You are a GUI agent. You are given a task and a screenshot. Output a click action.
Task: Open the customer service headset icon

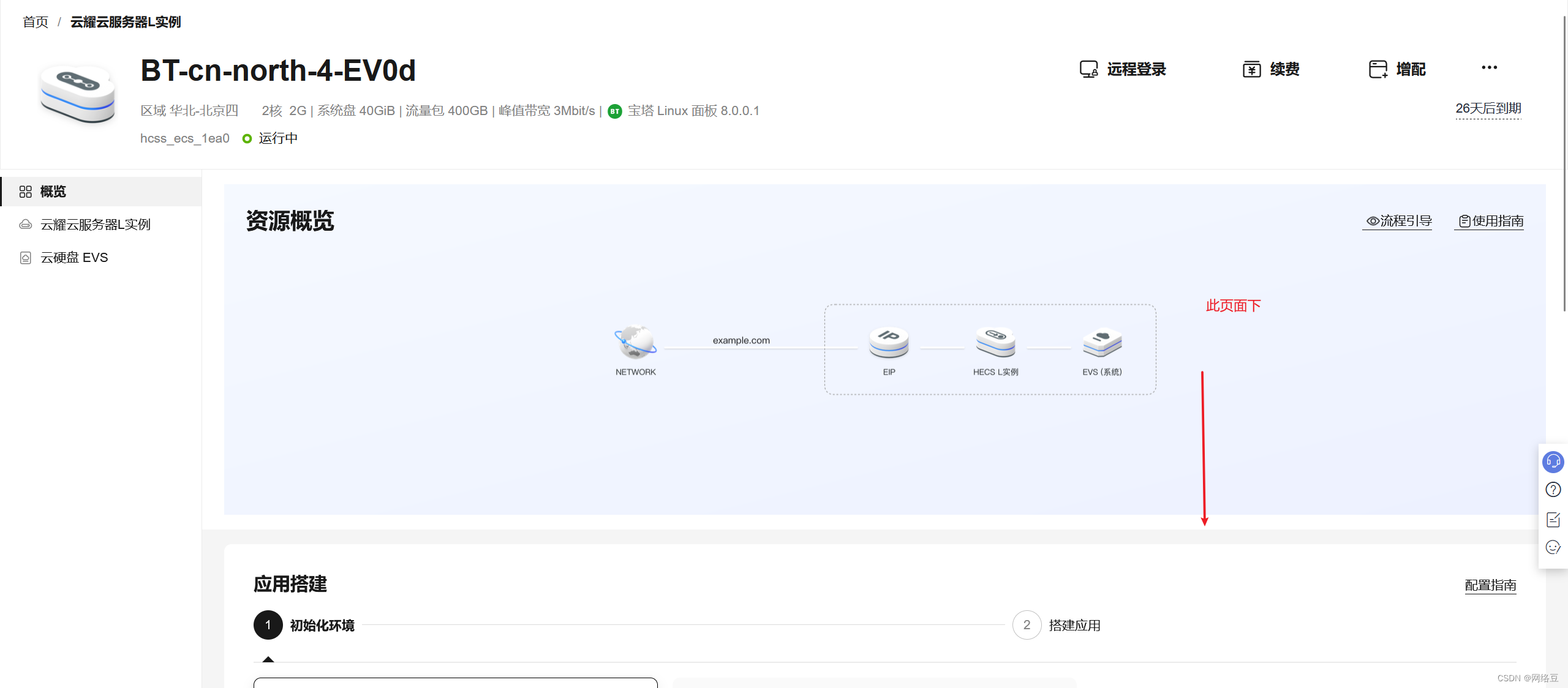pos(1553,462)
